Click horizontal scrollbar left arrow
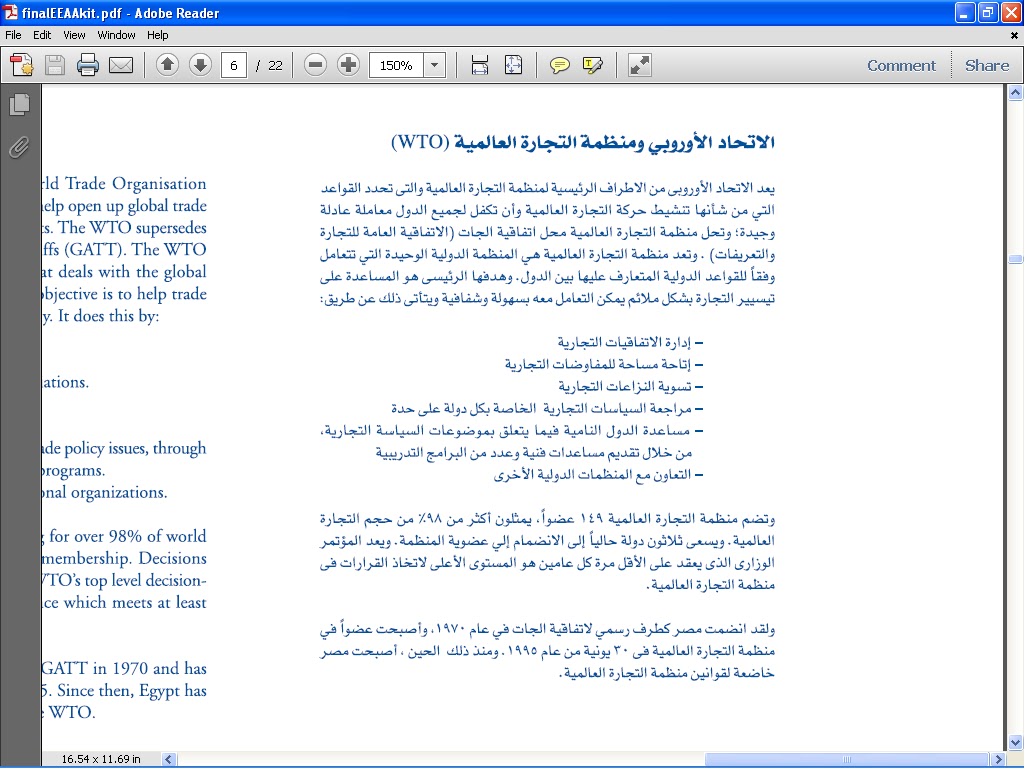1026x770 pixels. pos(169,759)
